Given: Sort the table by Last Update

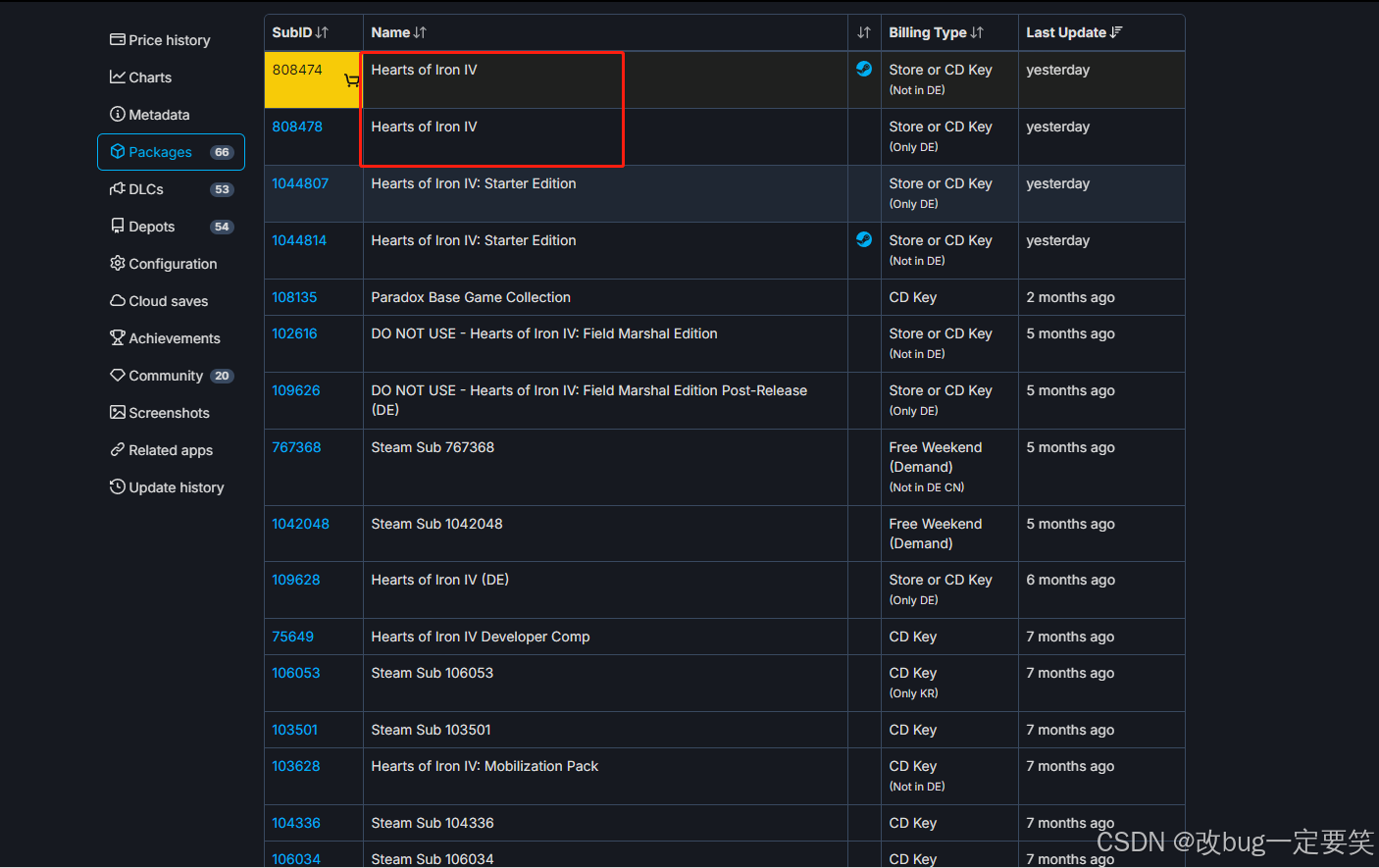Looking at the screenshot, I should click(x=1074, y=32).
